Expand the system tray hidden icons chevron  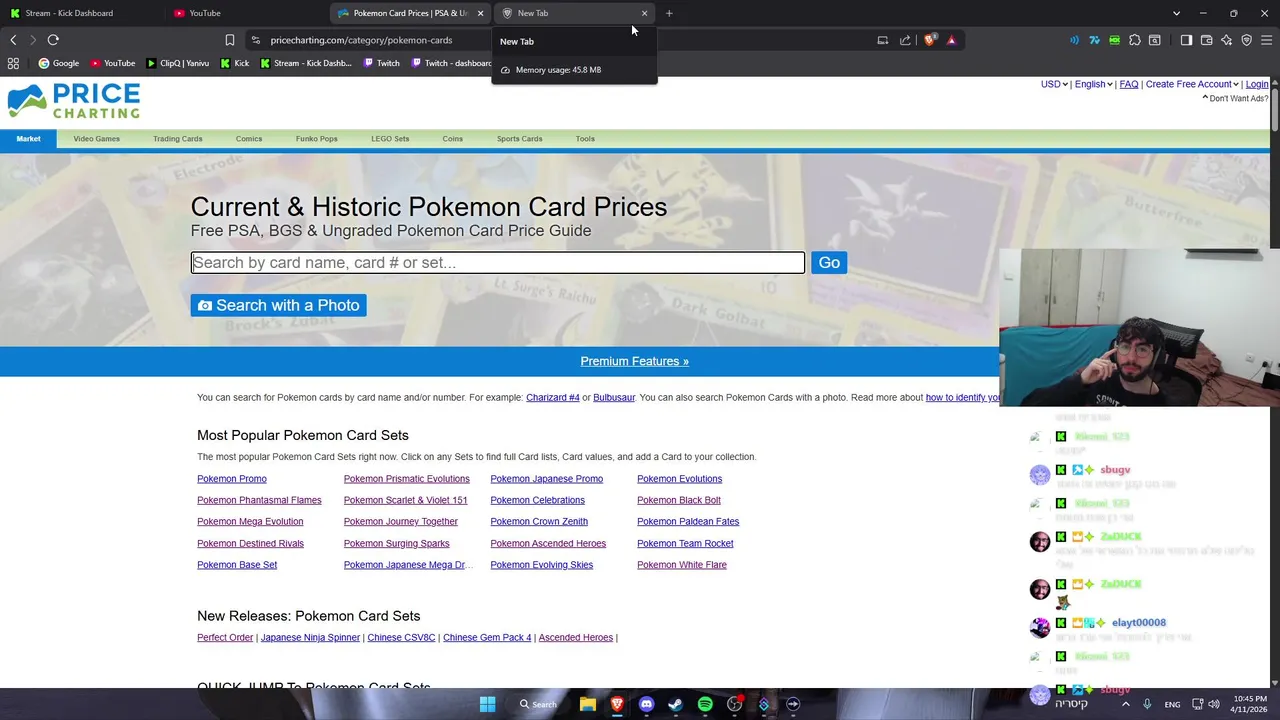click(x=1125, y=704)
